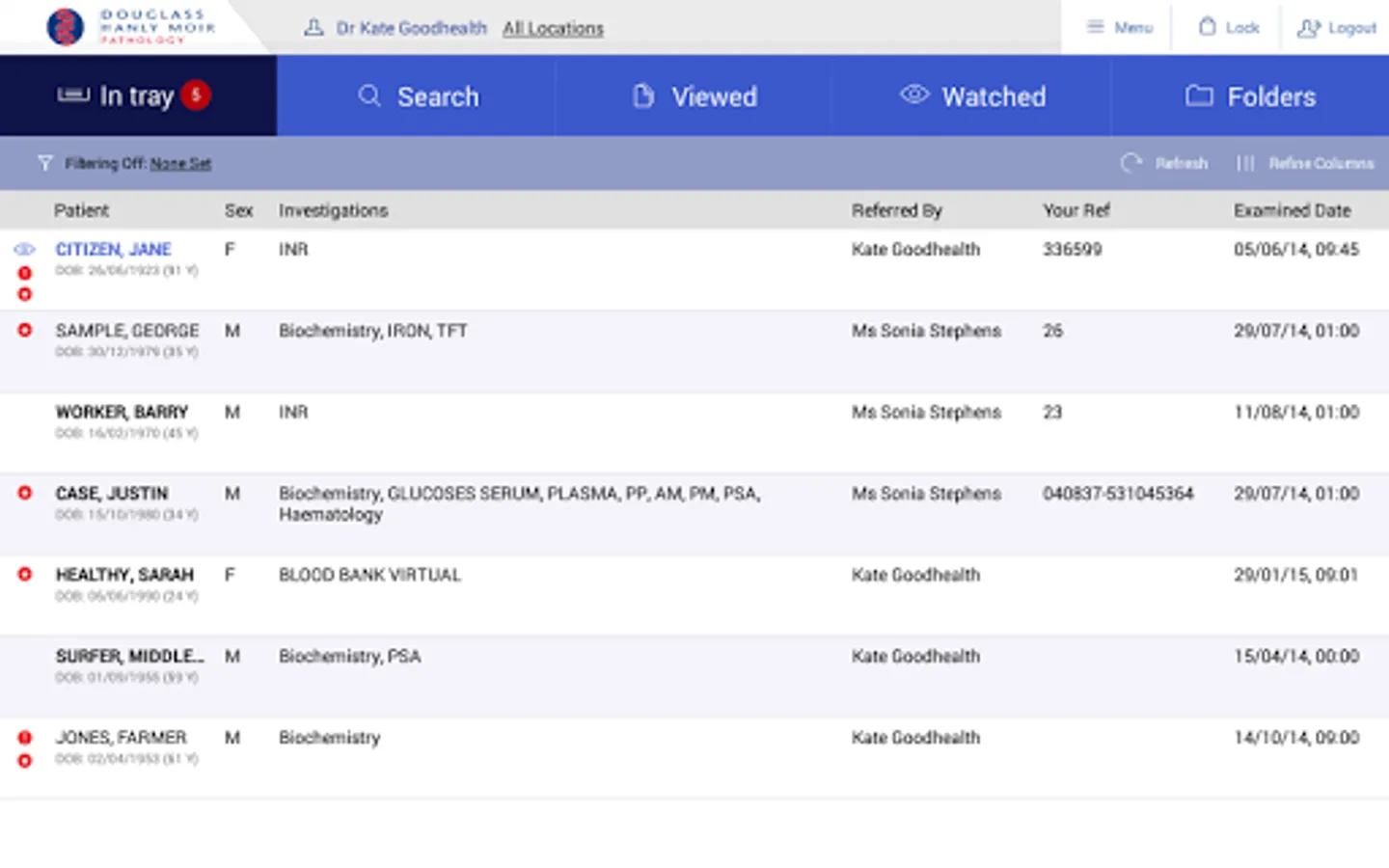This screenshot has height=868, width=1389.
Task: Click the Logout button
Action: 1337,28
